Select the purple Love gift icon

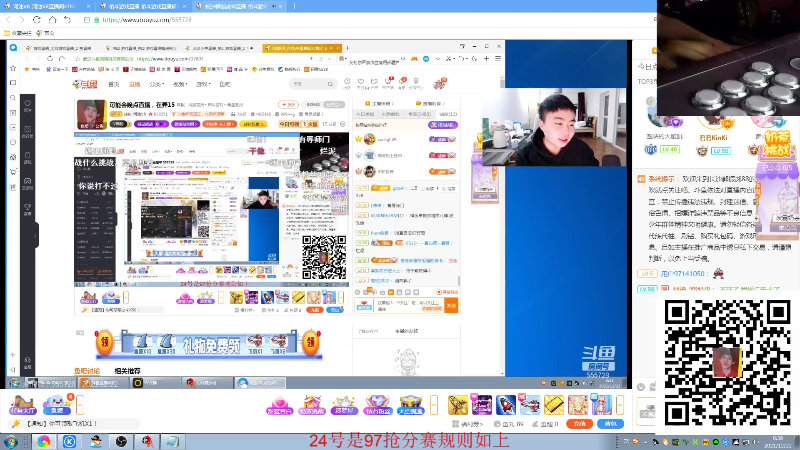[x=482, y=405]
